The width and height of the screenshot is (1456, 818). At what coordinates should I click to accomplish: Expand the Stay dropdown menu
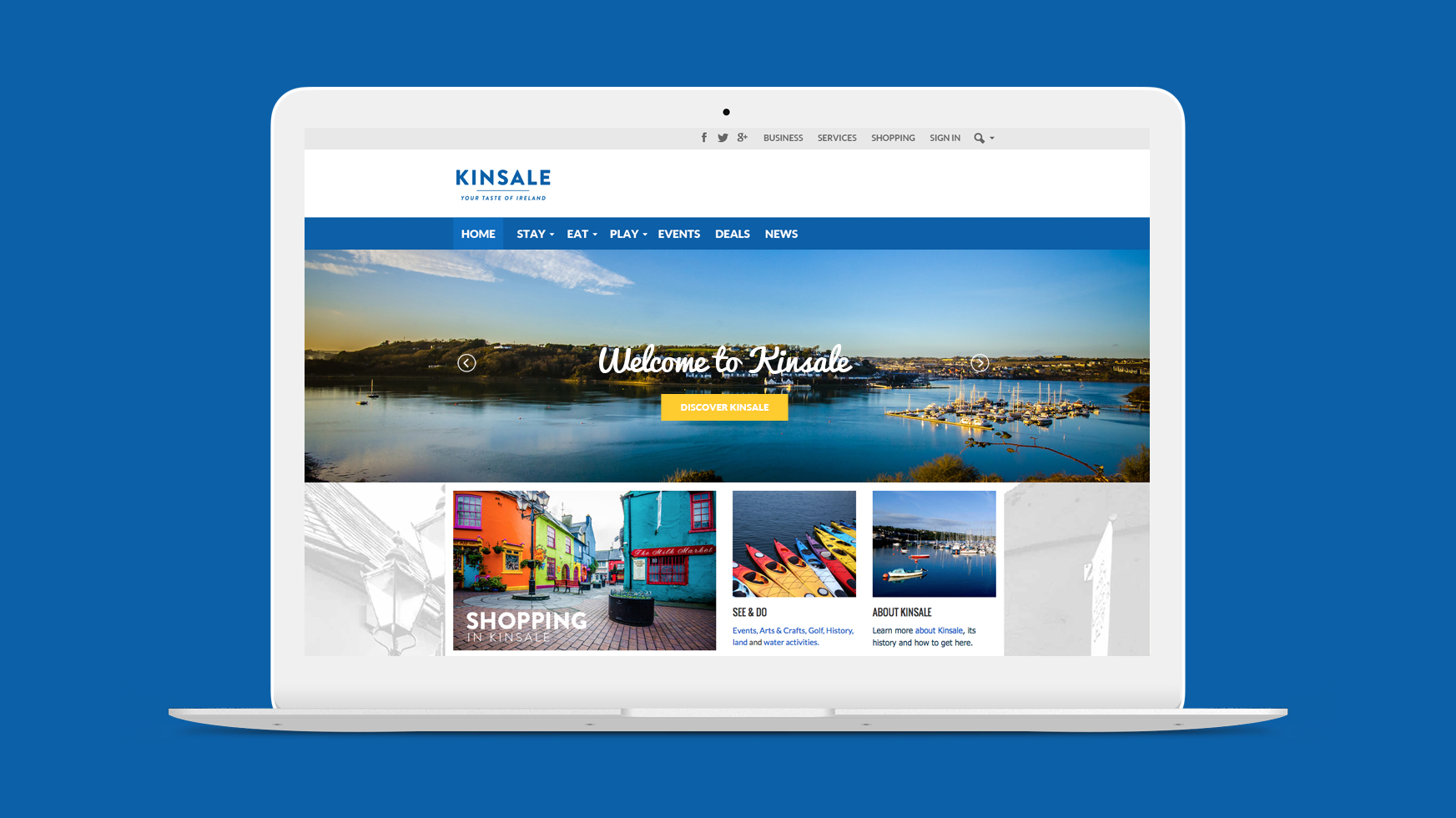pos(535,235)
